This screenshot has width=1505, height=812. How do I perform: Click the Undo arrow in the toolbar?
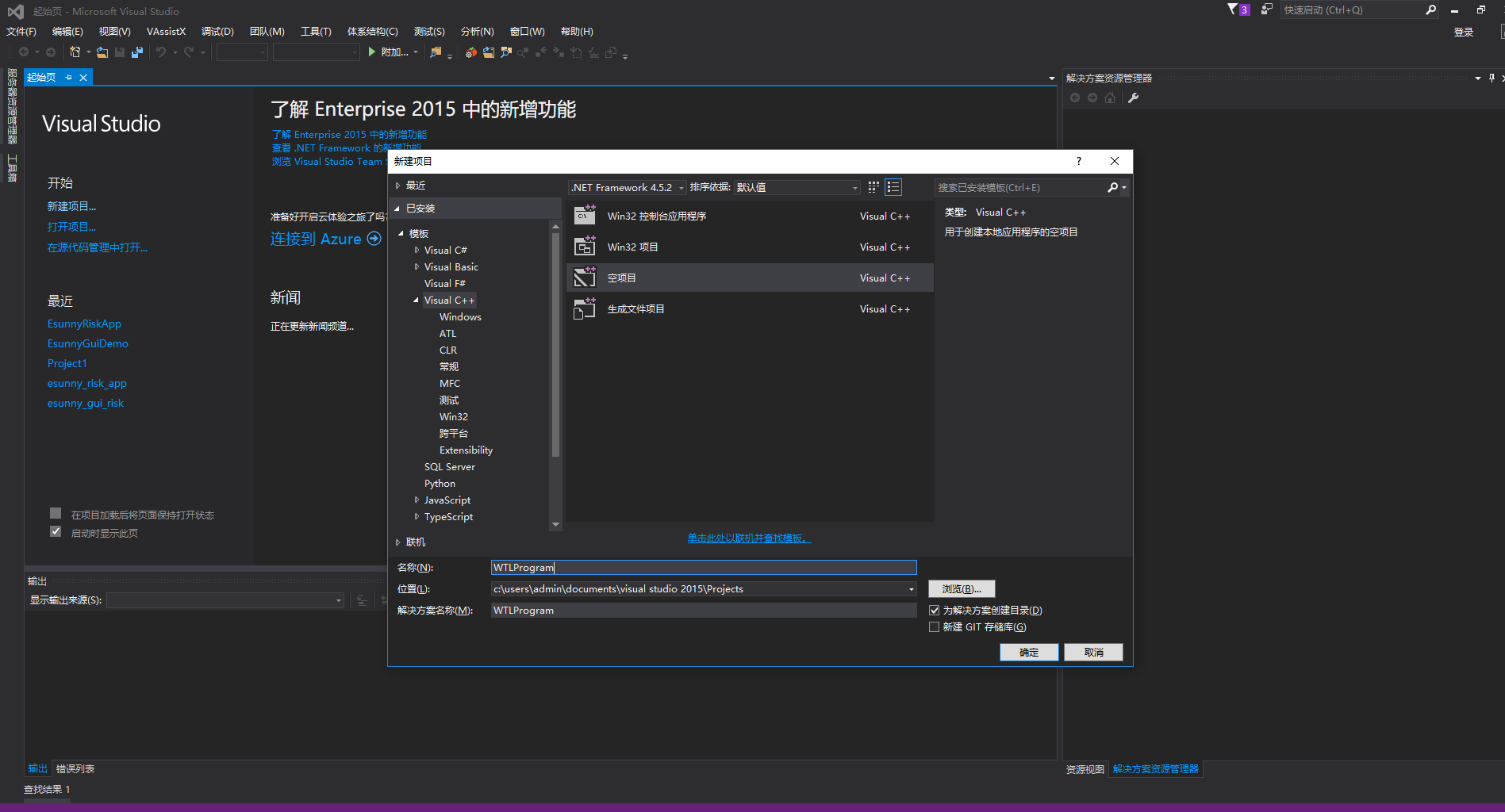coord(161,52)
